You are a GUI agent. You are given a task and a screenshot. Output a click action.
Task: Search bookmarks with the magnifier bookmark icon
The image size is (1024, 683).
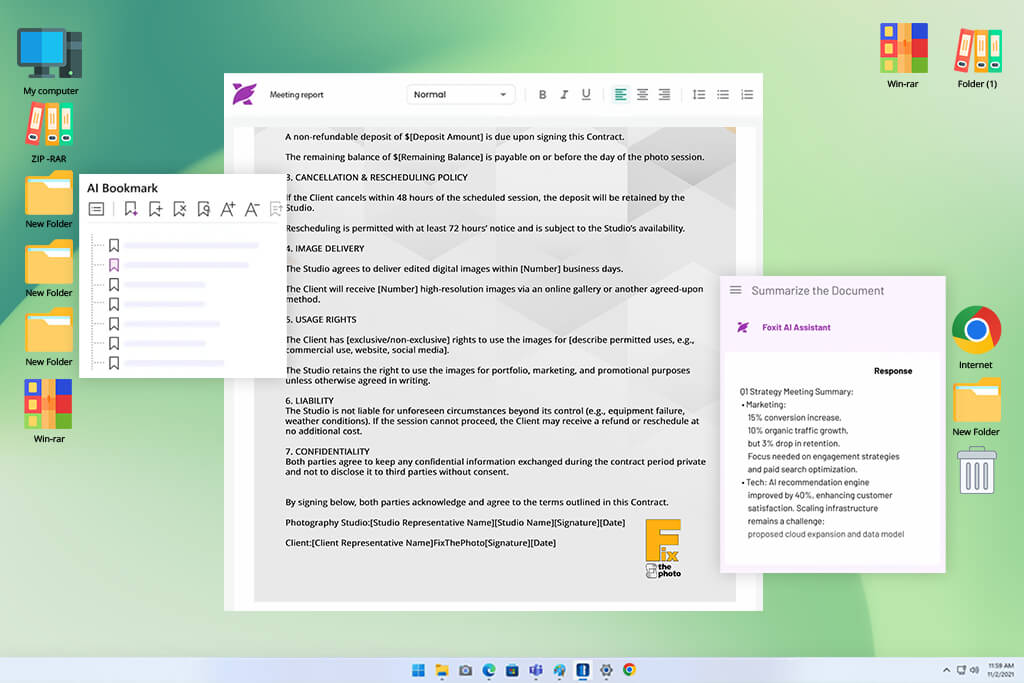(x=204, y=209)
